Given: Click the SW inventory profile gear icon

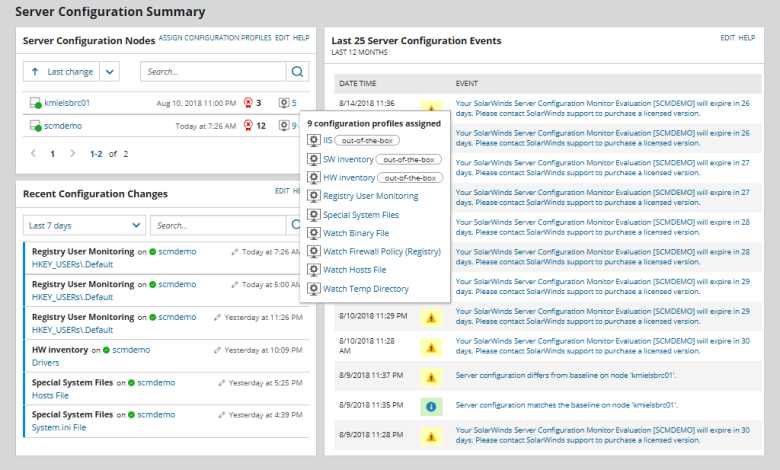Looking at the screenshot, I should point(313,159).
